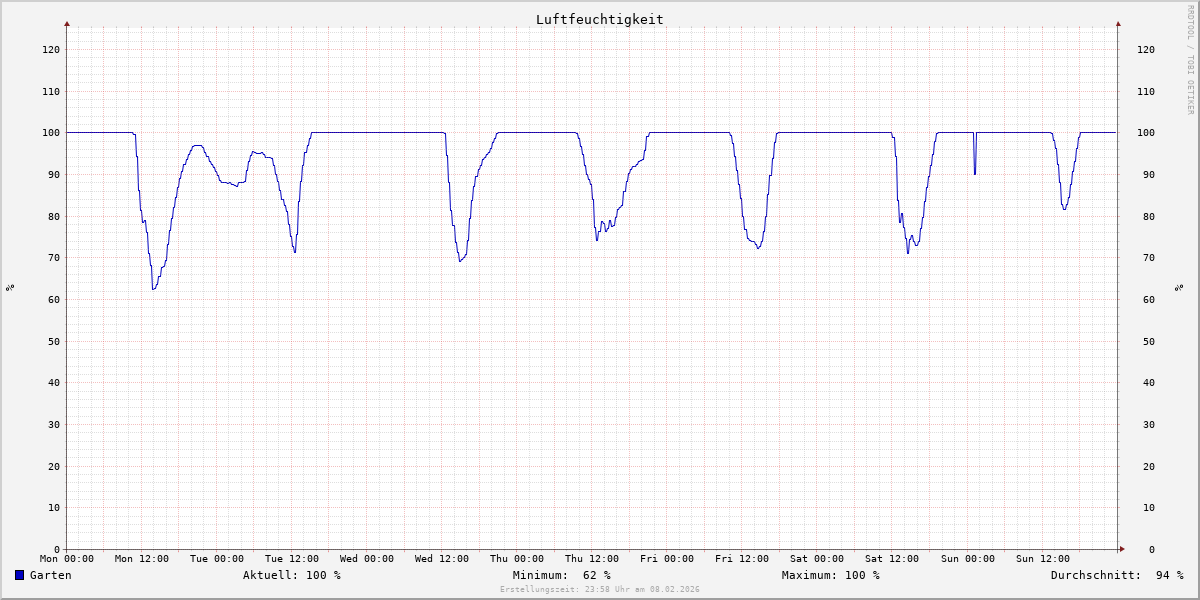Click the Minimum: 62 % statistic
The height and width of the screenshot is (600, 1200).
pos(561,575)
